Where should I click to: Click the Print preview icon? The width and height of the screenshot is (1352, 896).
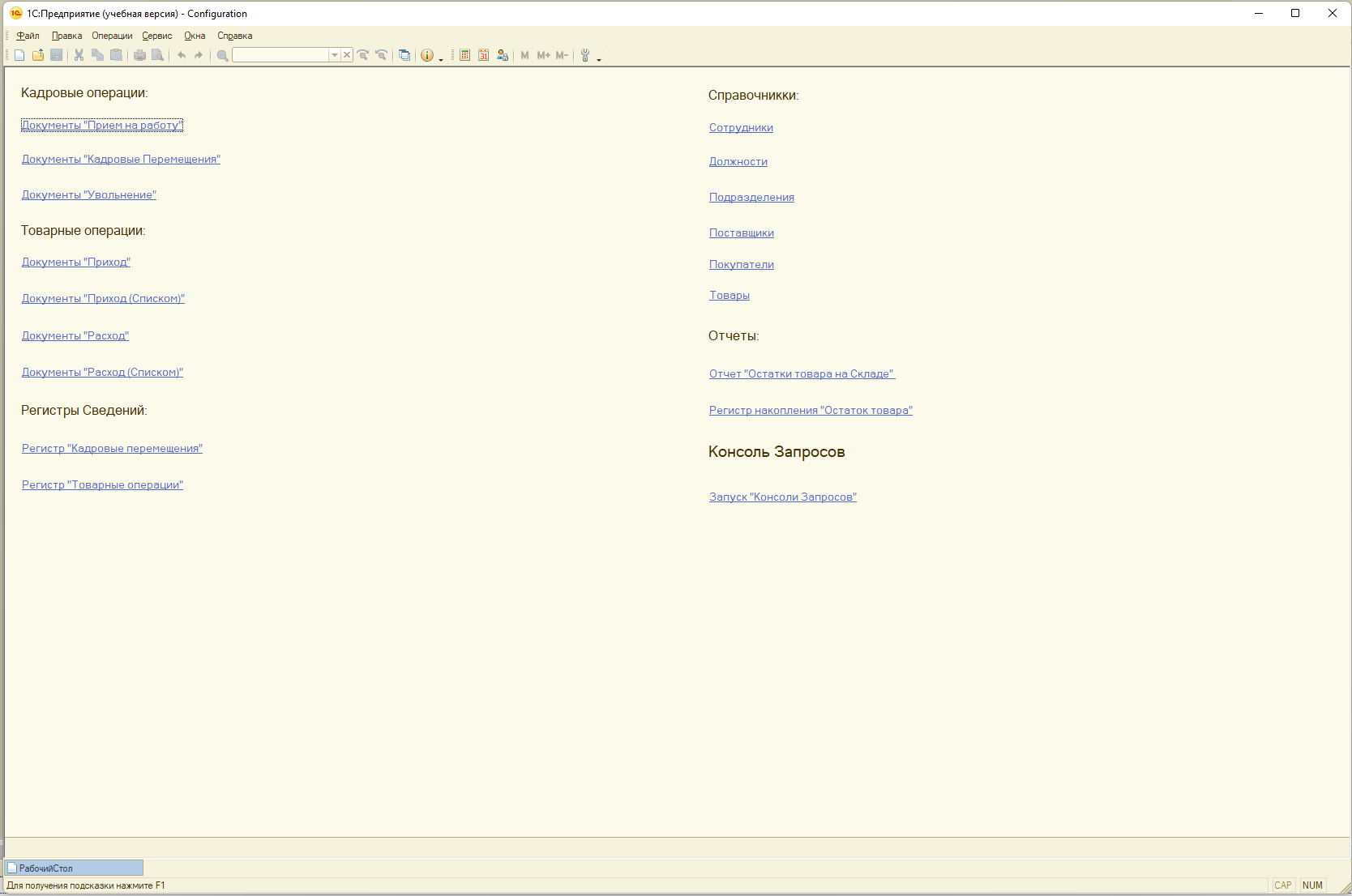click(158, 55)
